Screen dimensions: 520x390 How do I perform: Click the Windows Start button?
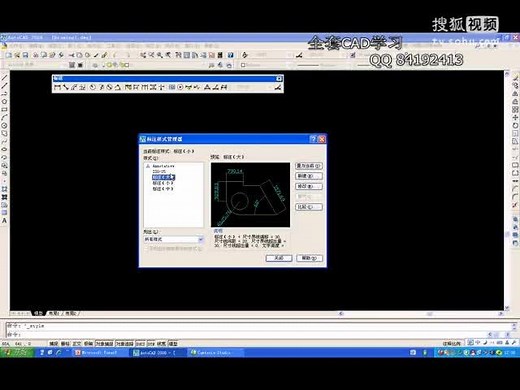17,352
